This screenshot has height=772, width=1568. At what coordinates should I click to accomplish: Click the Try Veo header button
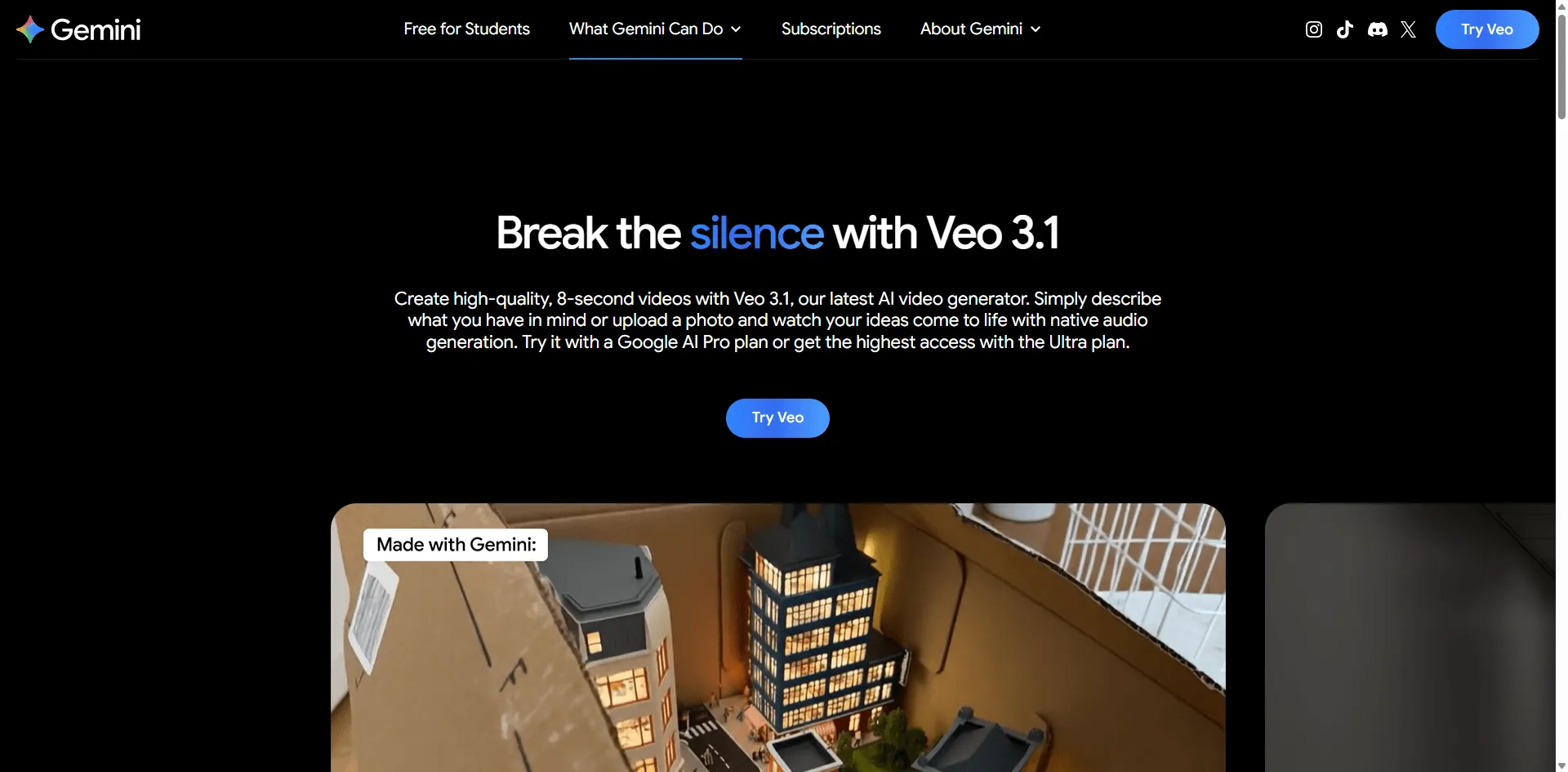1486,29
